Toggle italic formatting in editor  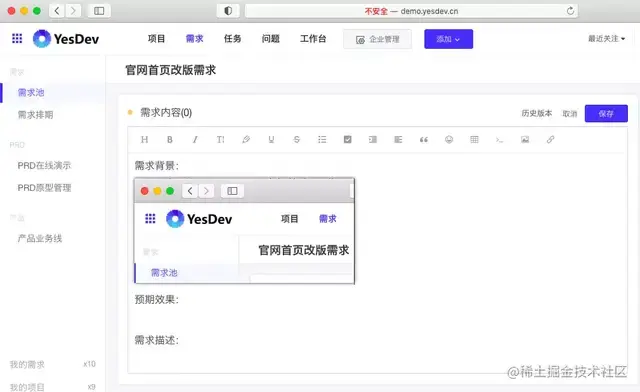click(195, 140)
